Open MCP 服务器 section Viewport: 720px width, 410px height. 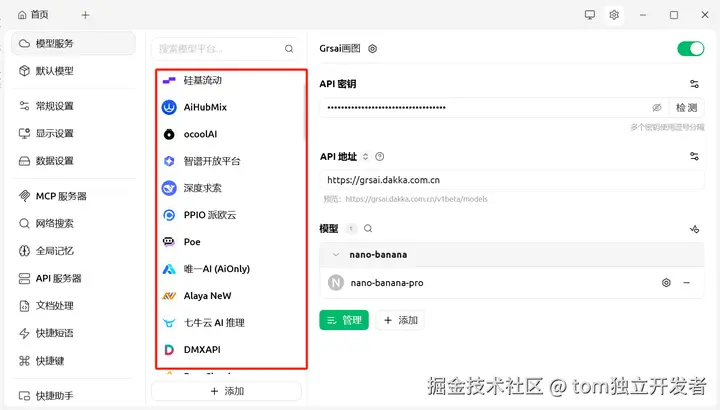pyautogui.click(x=73, y=196)
